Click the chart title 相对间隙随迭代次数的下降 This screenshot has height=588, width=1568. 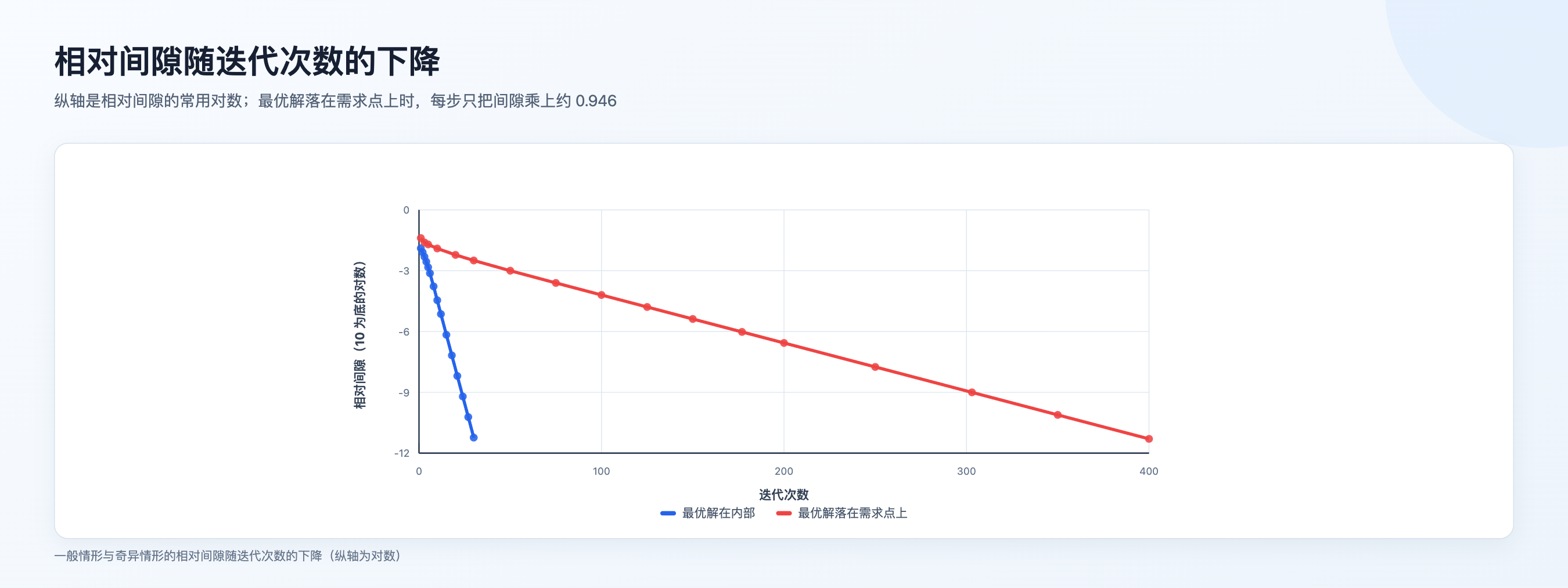click(247, 62)
